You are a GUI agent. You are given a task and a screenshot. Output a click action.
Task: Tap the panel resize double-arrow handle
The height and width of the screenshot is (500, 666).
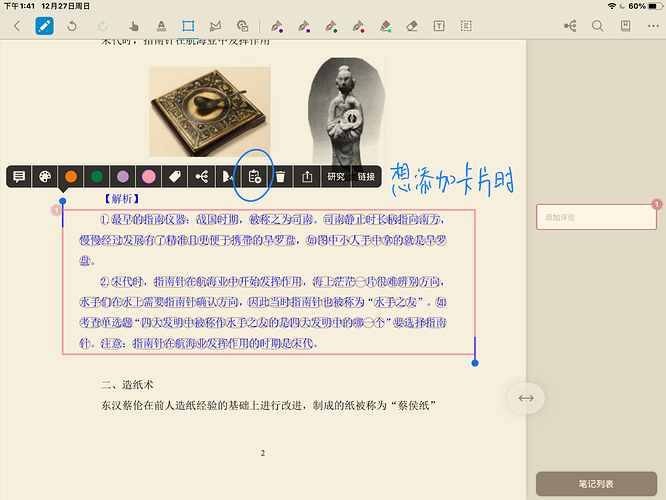coord(526,398)
